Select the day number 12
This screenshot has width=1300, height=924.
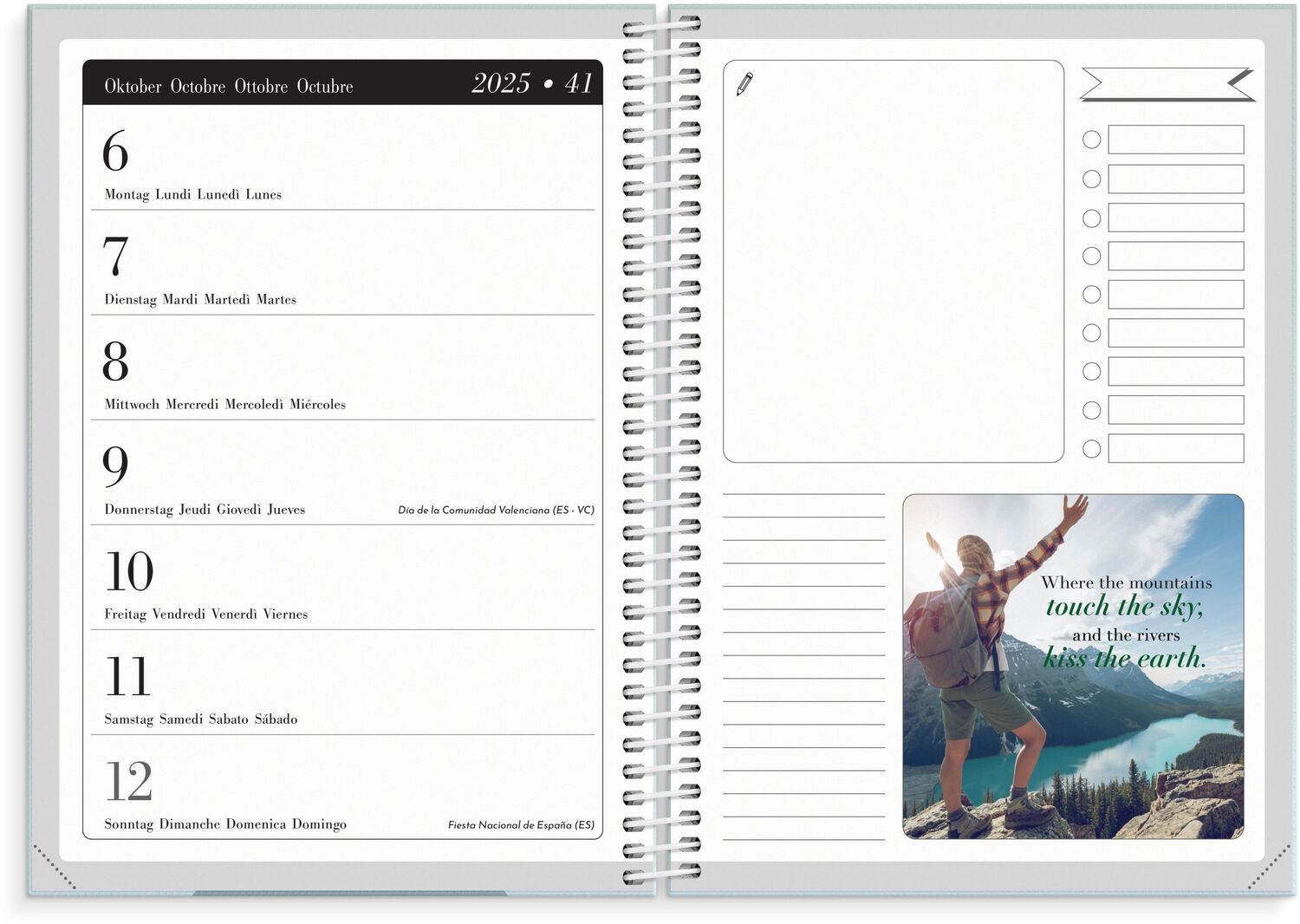(129, 781)
